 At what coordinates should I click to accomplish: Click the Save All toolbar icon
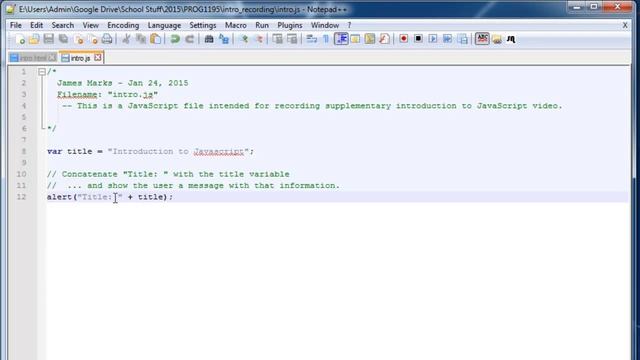[x=63, y=39]
